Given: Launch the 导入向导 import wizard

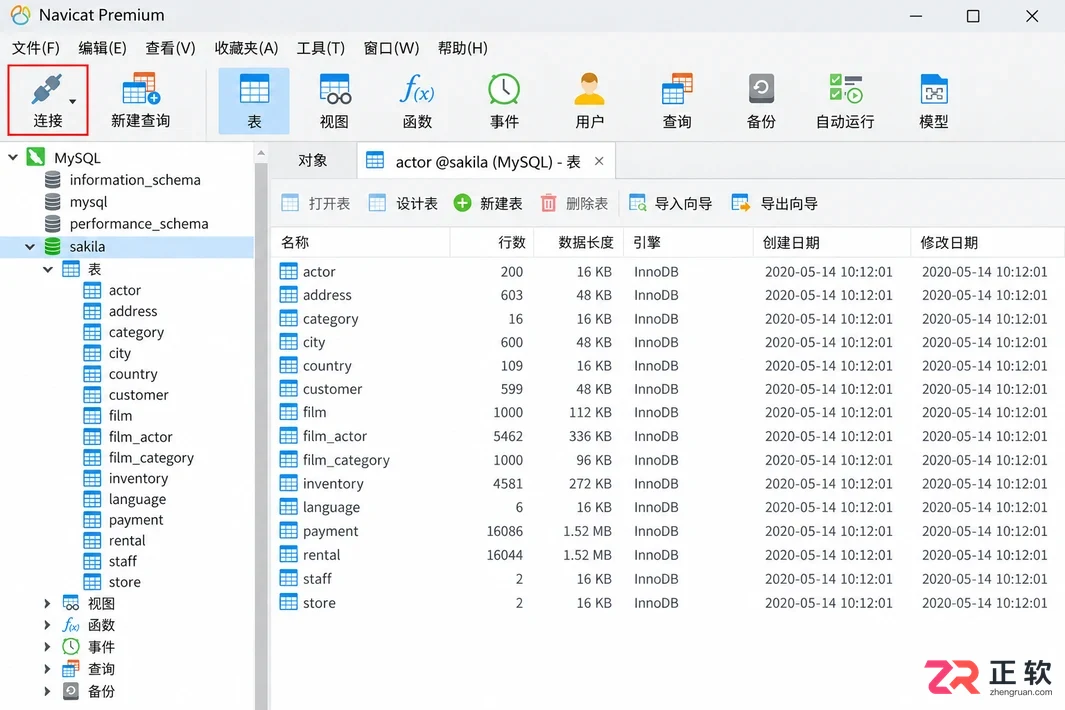Looking at the screenshot, I should point(670,203).
